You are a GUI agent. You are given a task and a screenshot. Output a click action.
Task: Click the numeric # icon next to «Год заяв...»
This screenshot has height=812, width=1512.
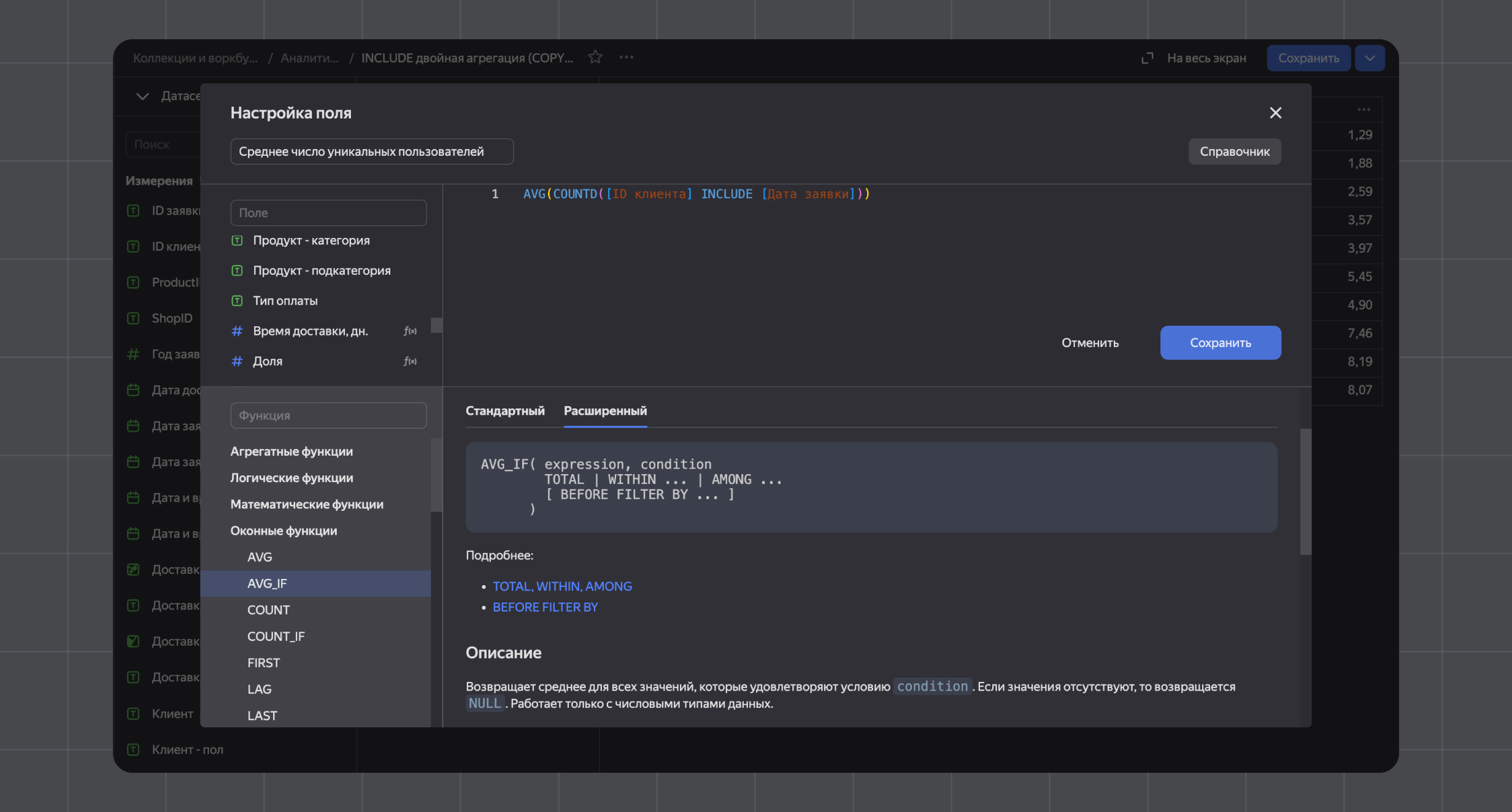(133, 354)
